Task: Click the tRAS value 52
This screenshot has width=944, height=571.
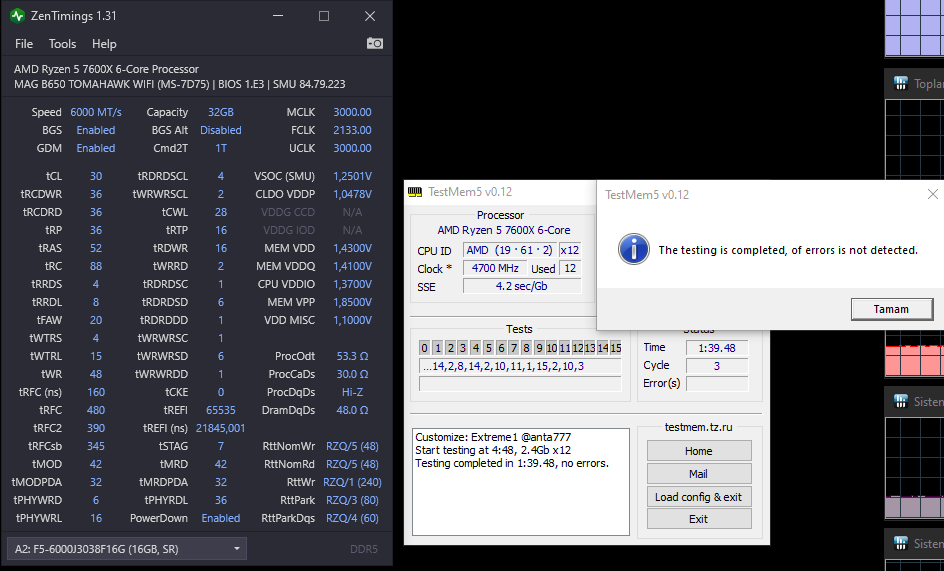Action: [96, 248]
